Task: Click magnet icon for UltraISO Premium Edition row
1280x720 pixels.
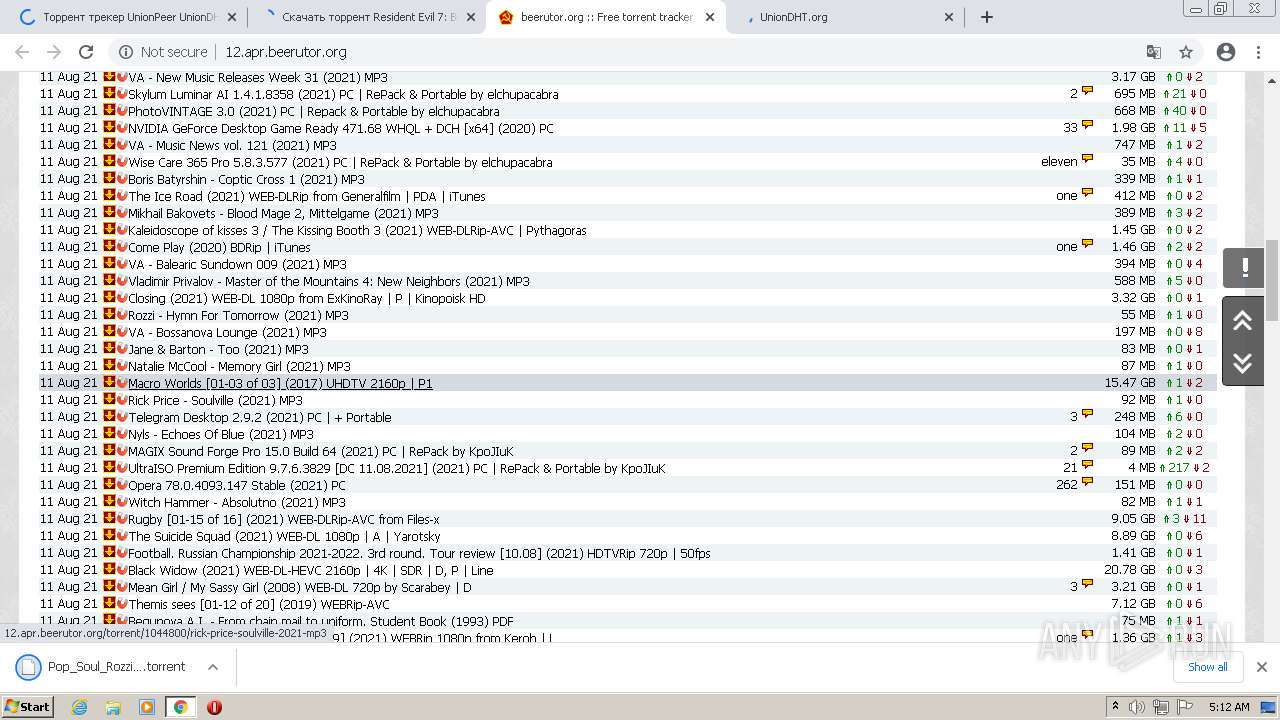Action: 122,468
